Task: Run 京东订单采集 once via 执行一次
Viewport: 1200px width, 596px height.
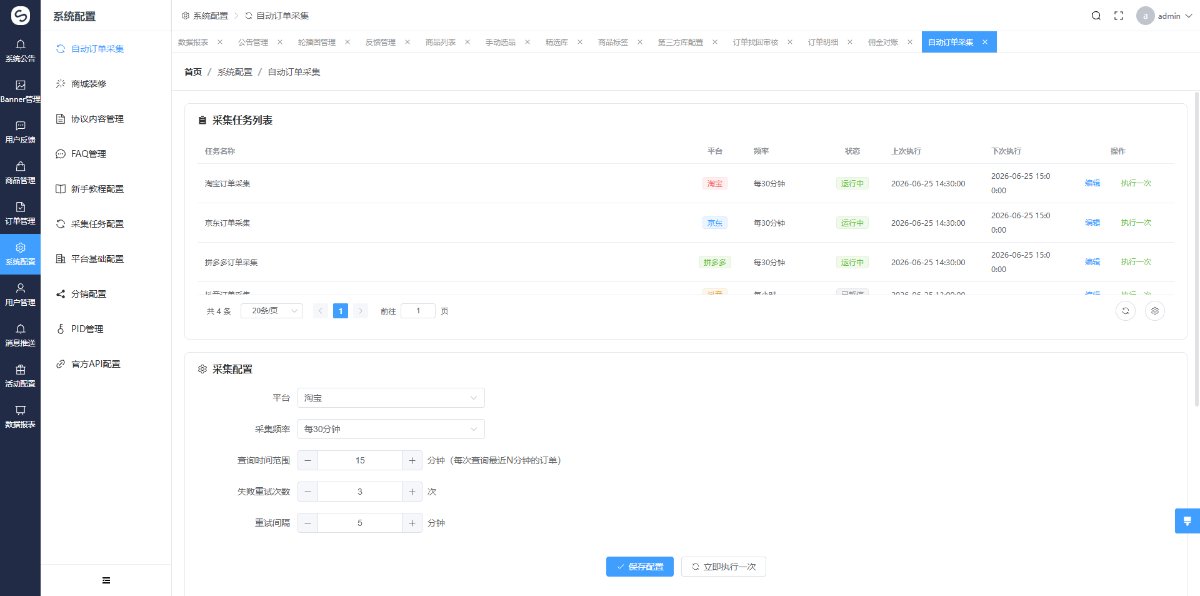Action: point(1136,222)
